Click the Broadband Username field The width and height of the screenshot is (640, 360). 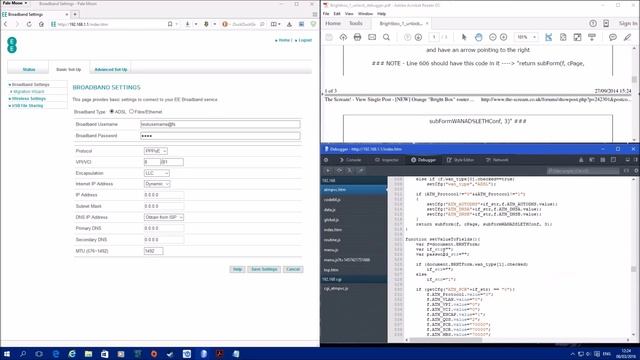220,124
